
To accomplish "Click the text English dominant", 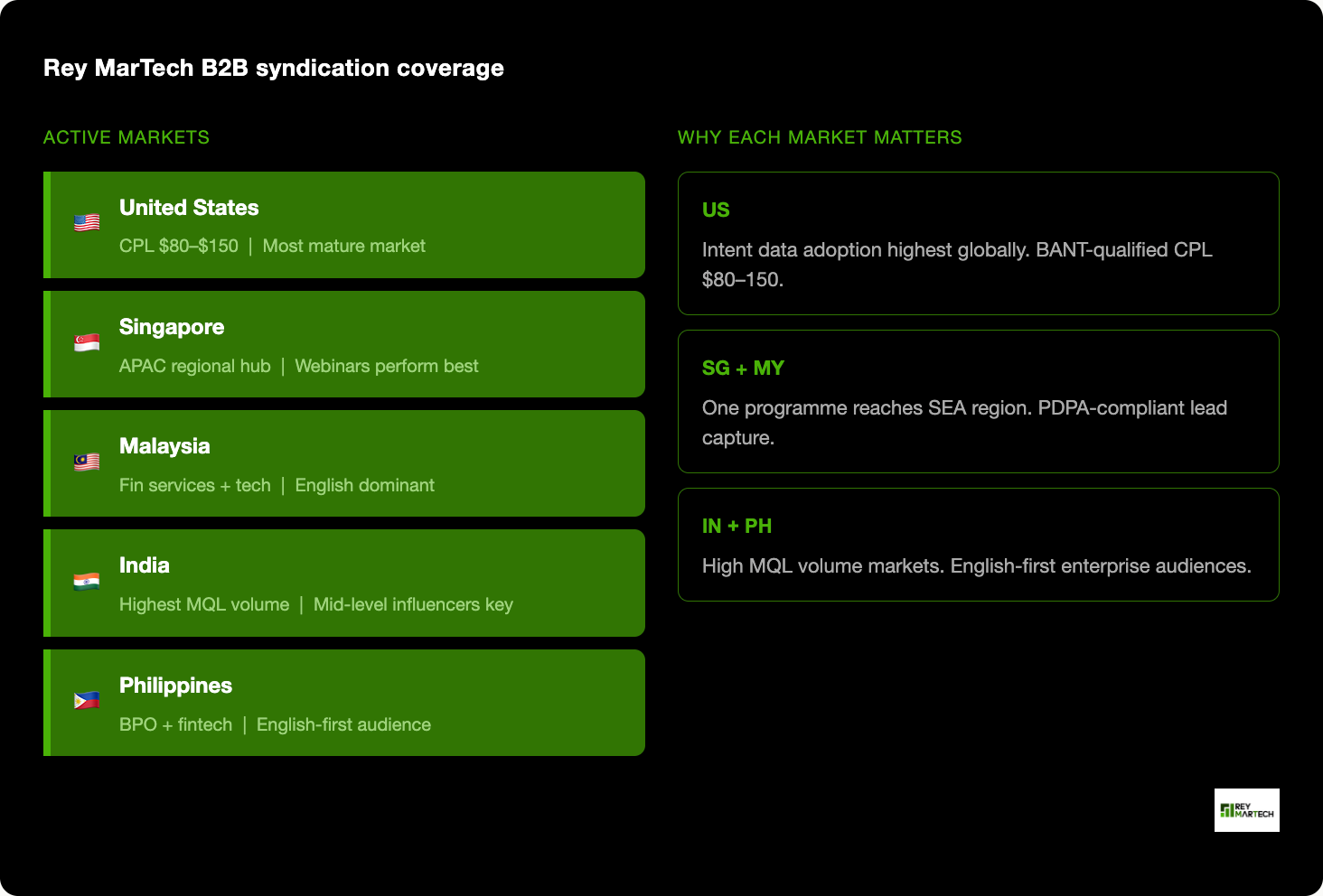I will 365,485.
